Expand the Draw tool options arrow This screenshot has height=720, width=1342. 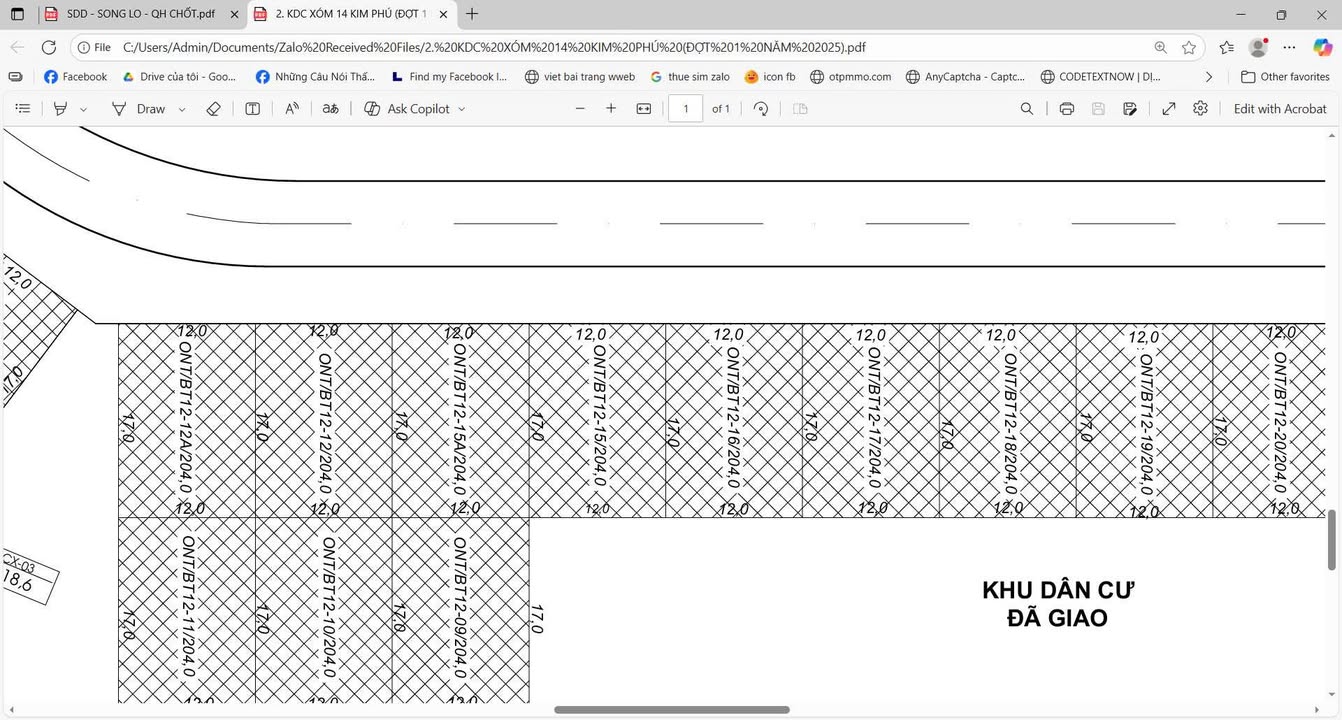pyautogui.click(x=182, y=109)
